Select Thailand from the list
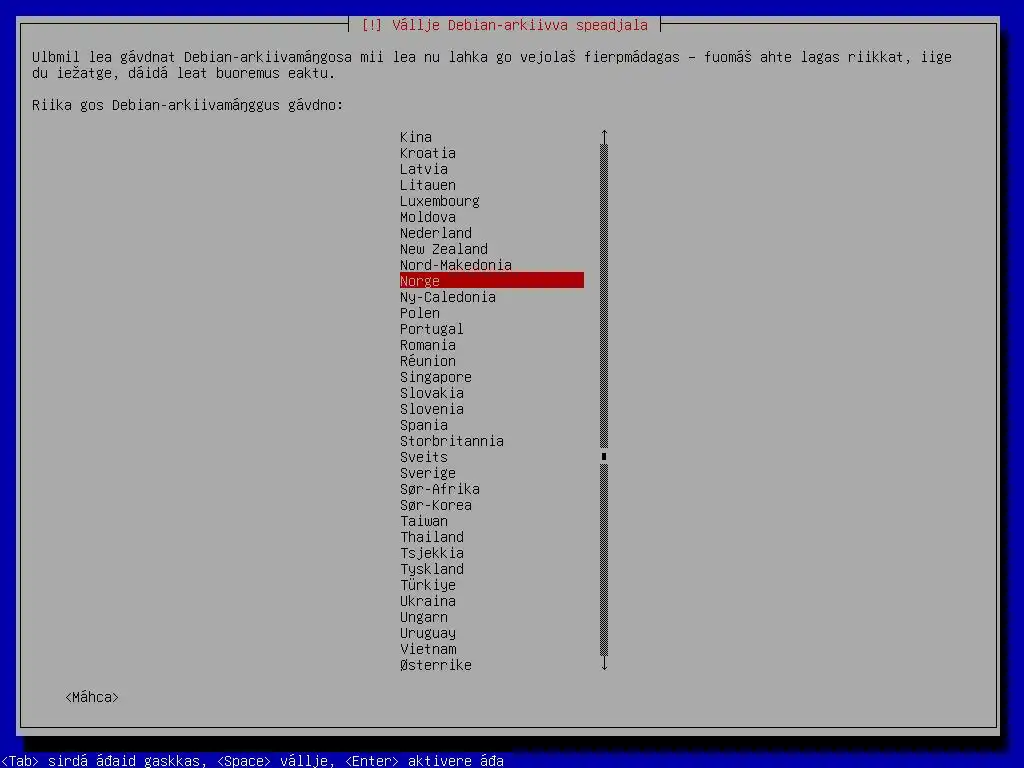 [x=491, y=537]
